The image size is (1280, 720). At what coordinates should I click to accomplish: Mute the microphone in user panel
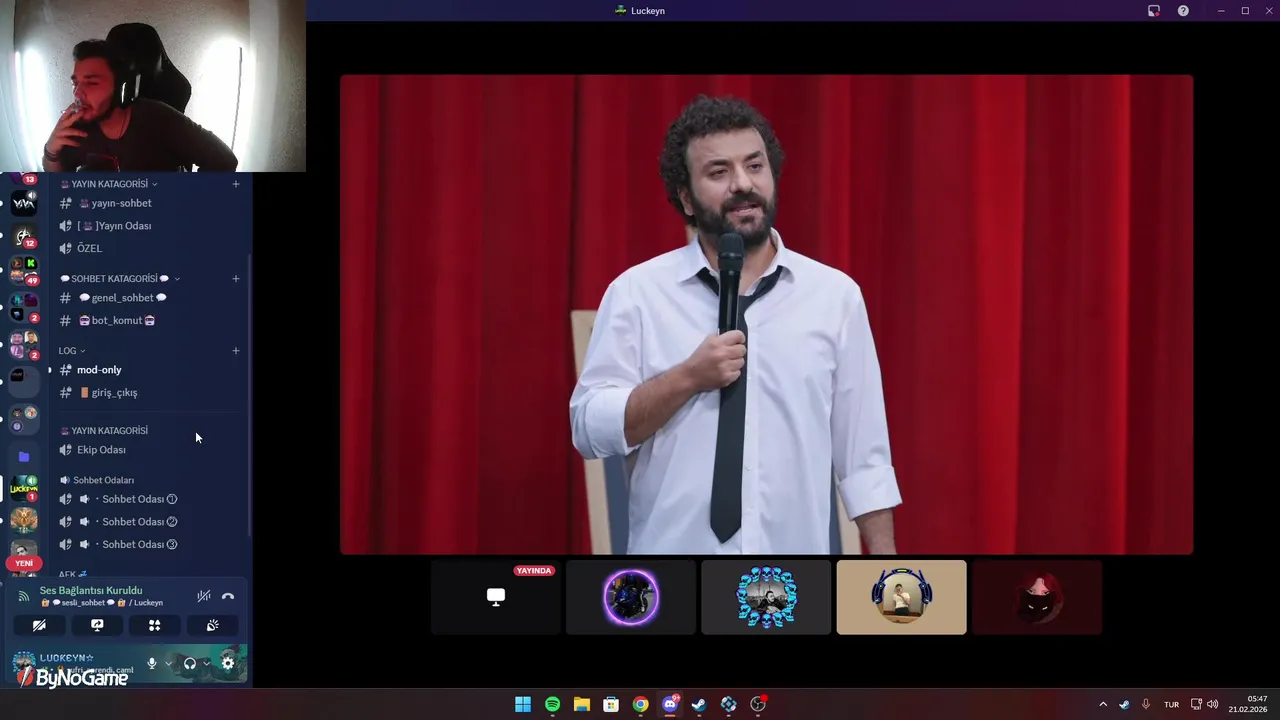point(152,663)
